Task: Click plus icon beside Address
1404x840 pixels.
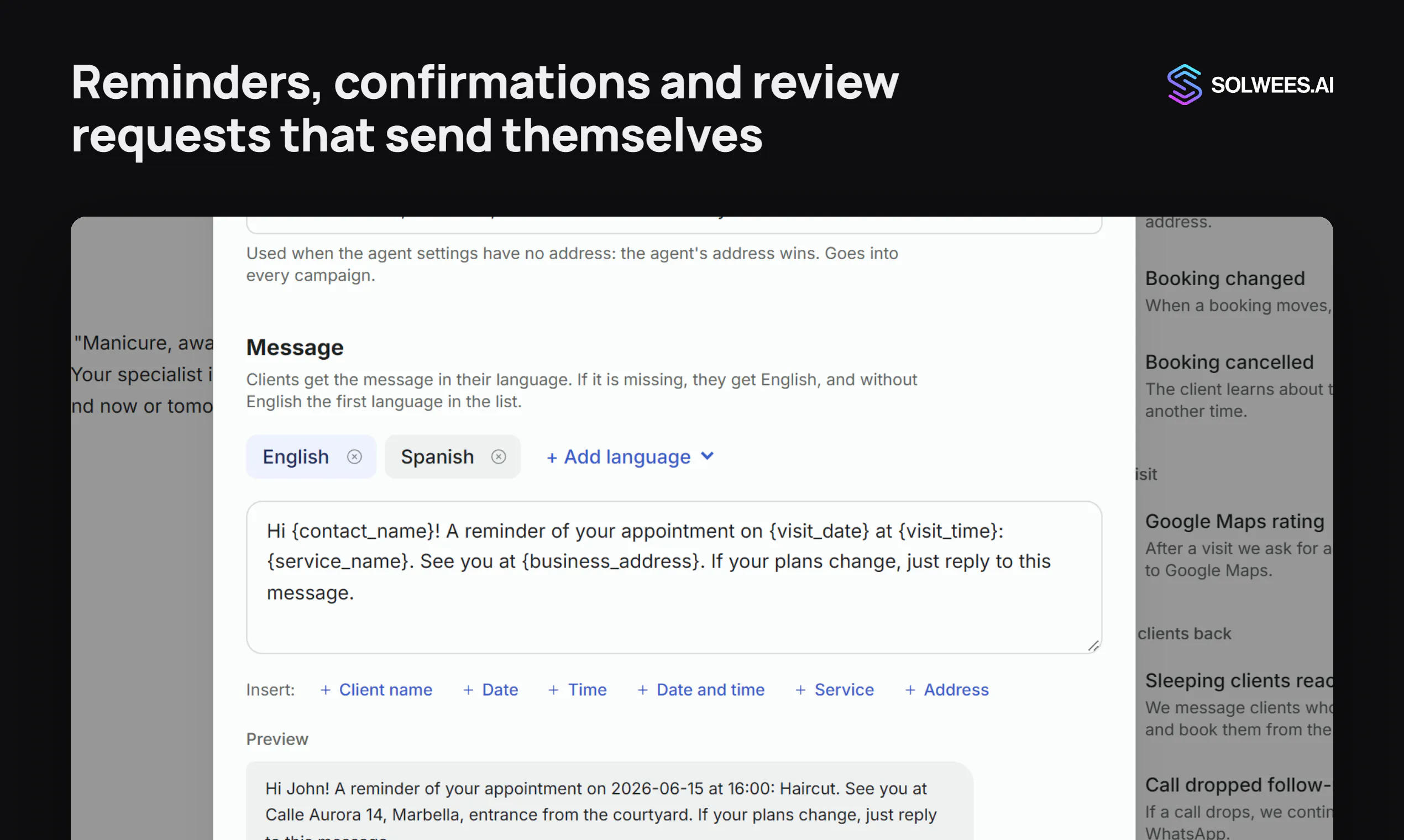Action: coord(910,690)
